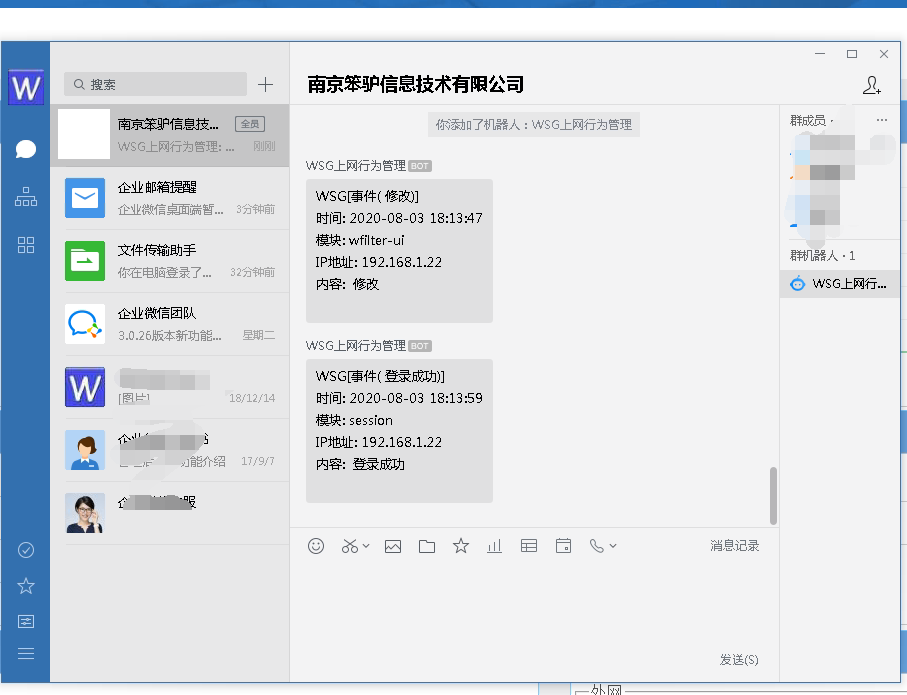907x695 pixels.
Task: Create a poll with the bar chart icon
Action: tap(494, 546)
